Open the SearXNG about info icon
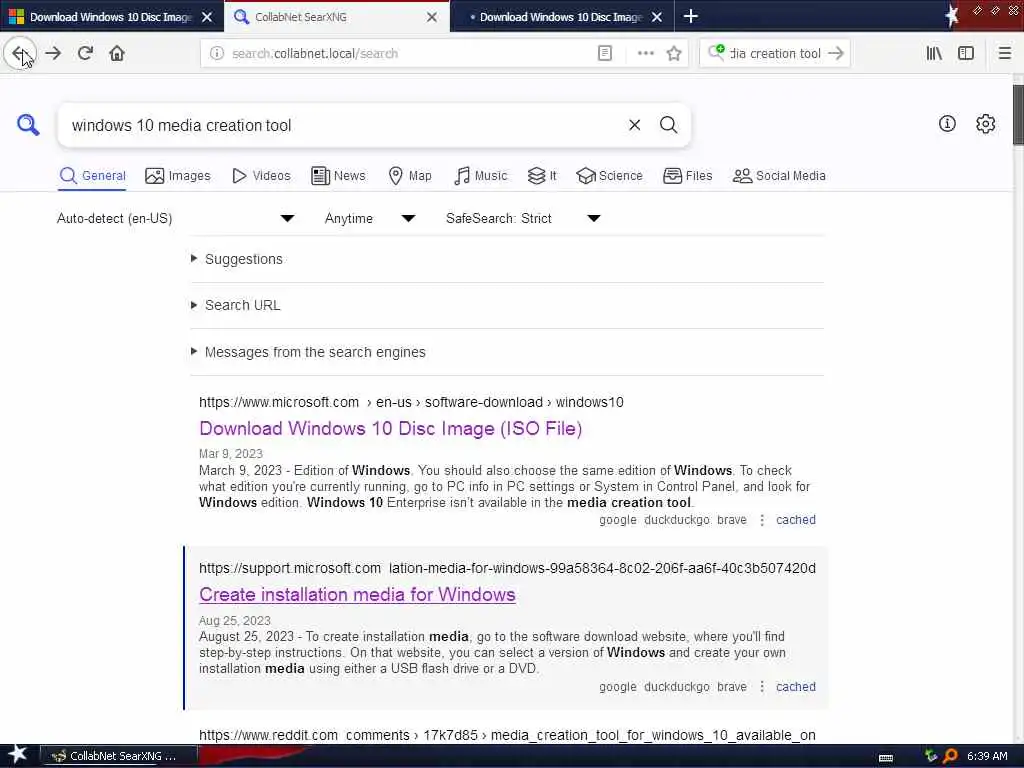 947,123
